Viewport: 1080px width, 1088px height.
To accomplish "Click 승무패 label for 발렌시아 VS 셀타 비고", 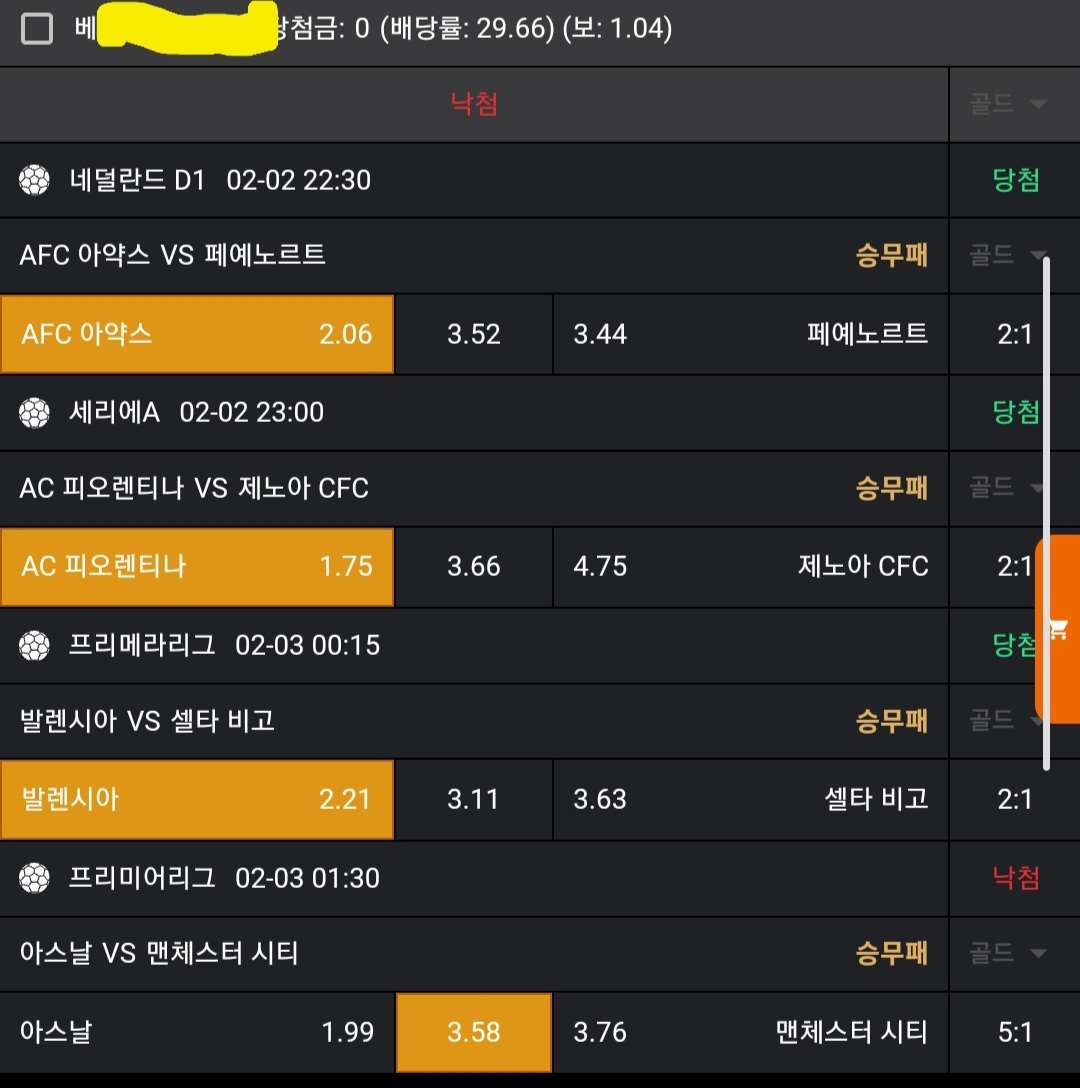I will coord(891,721).
